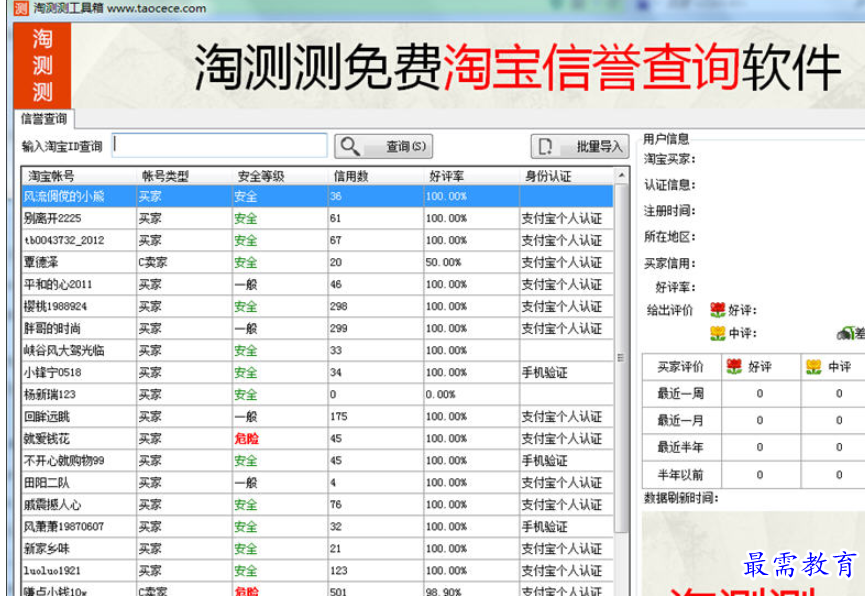865x596 pixels.
Task: Click the 淘宝买家 label in 用户信息
Action: 670,159
